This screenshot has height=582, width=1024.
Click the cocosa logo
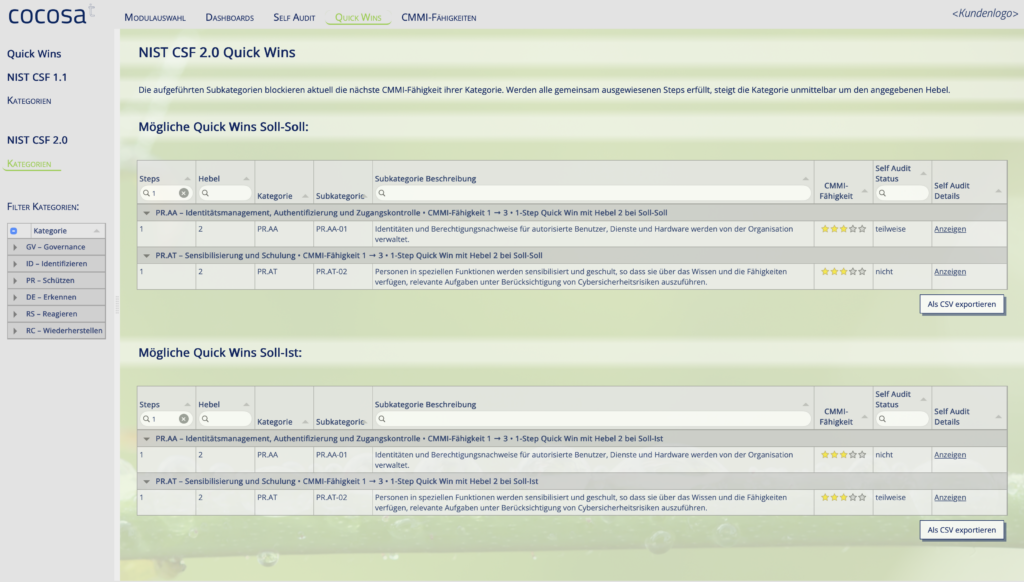point(51,14)
